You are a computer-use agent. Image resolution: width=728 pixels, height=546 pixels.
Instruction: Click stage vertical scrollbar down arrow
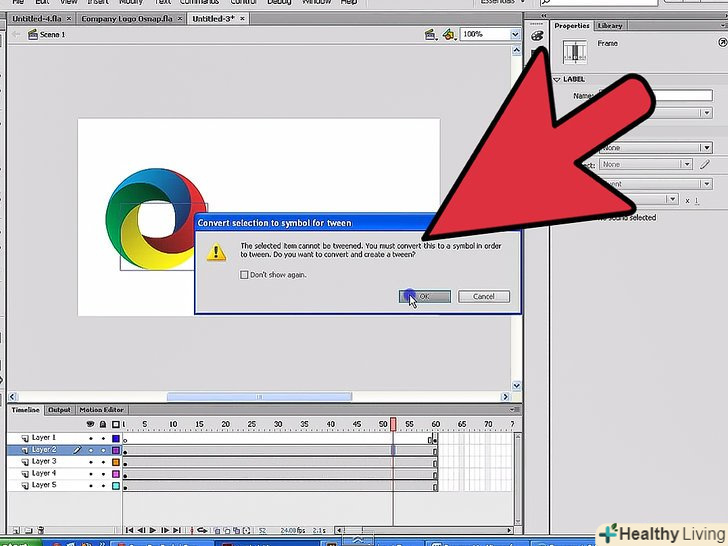(516, 386)
